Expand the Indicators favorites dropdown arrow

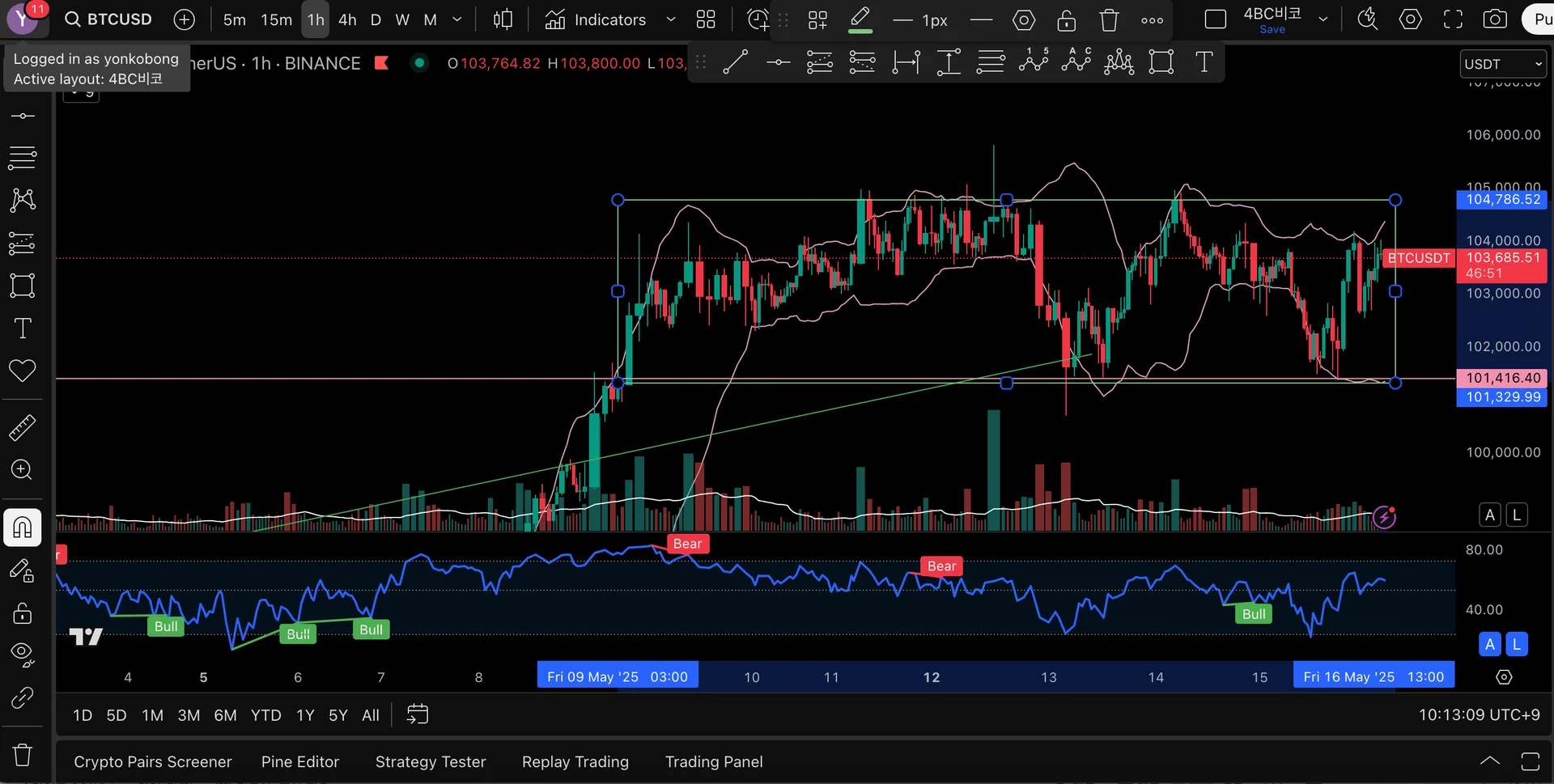point(671,19)
